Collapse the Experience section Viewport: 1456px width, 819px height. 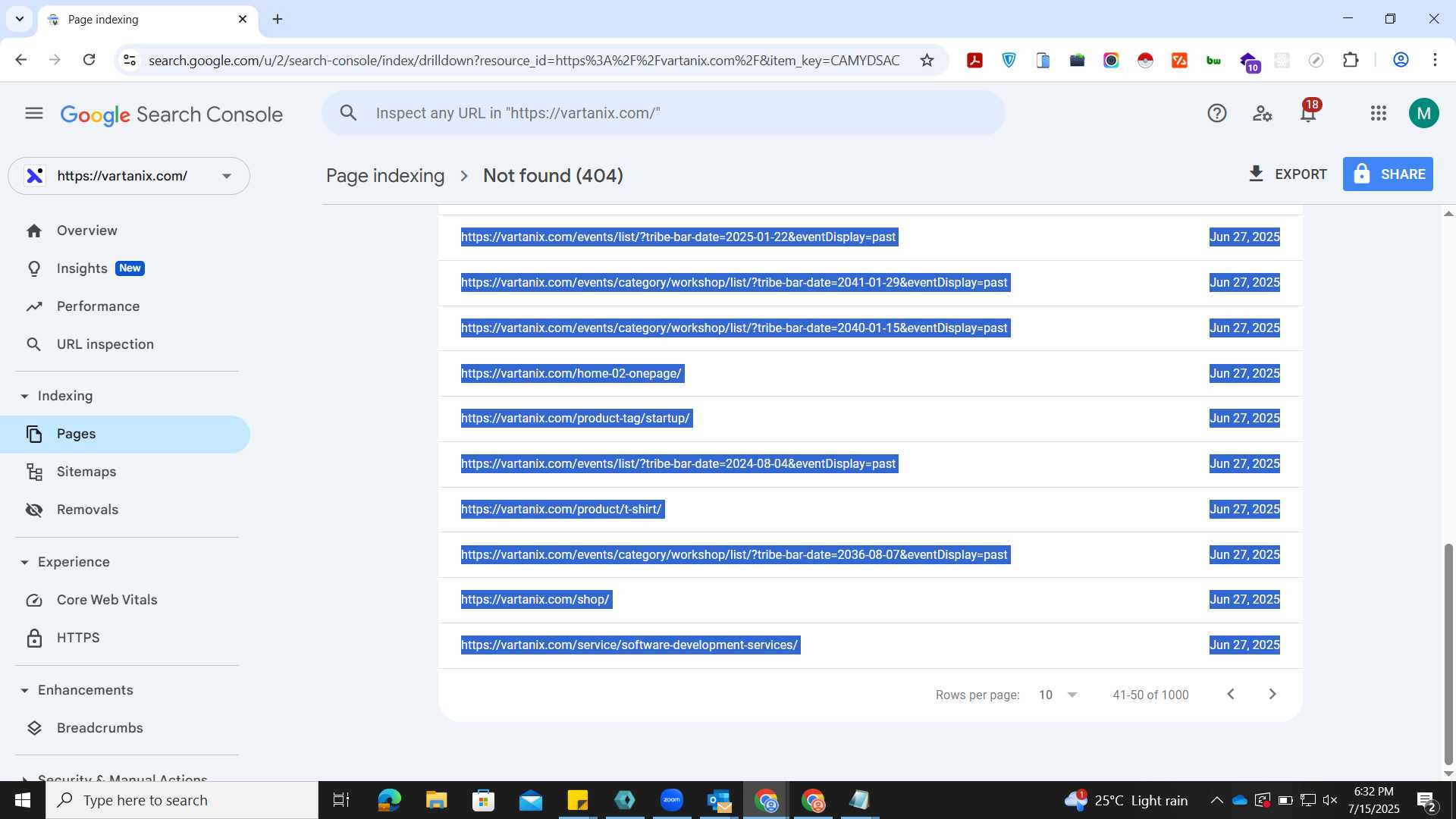[x=65, y=562]
